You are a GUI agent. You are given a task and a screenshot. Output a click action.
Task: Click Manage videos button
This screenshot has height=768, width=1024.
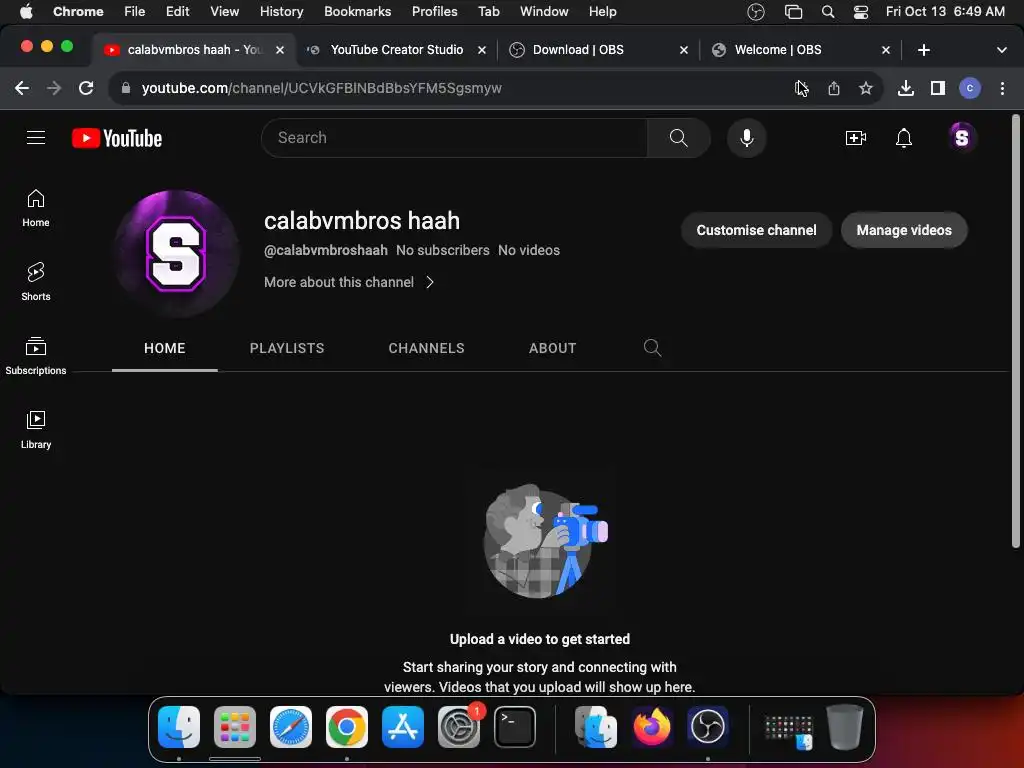click(x=904, y=230)
